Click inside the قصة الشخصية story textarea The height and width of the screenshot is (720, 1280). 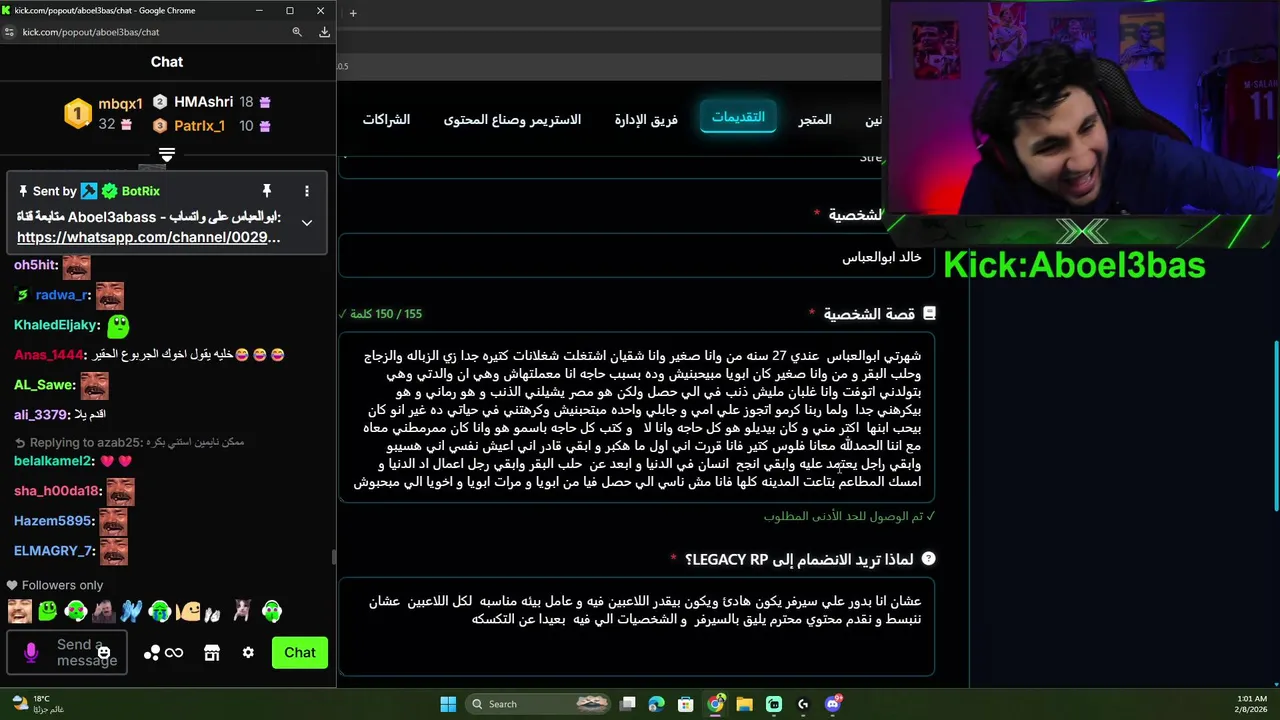(x=637, y=418)
